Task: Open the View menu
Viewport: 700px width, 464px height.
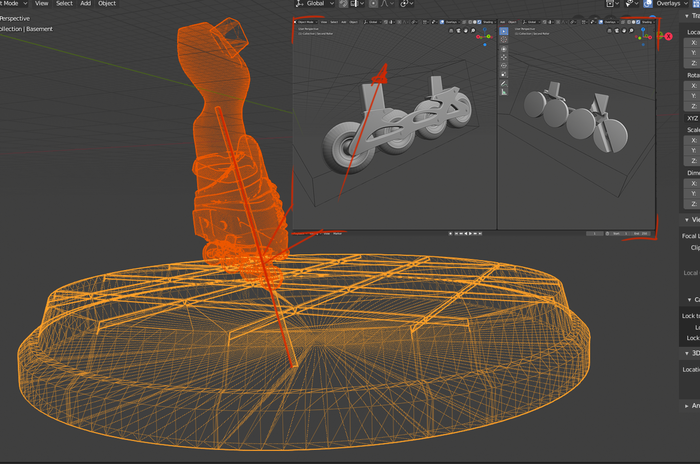Action: point(42,4)
